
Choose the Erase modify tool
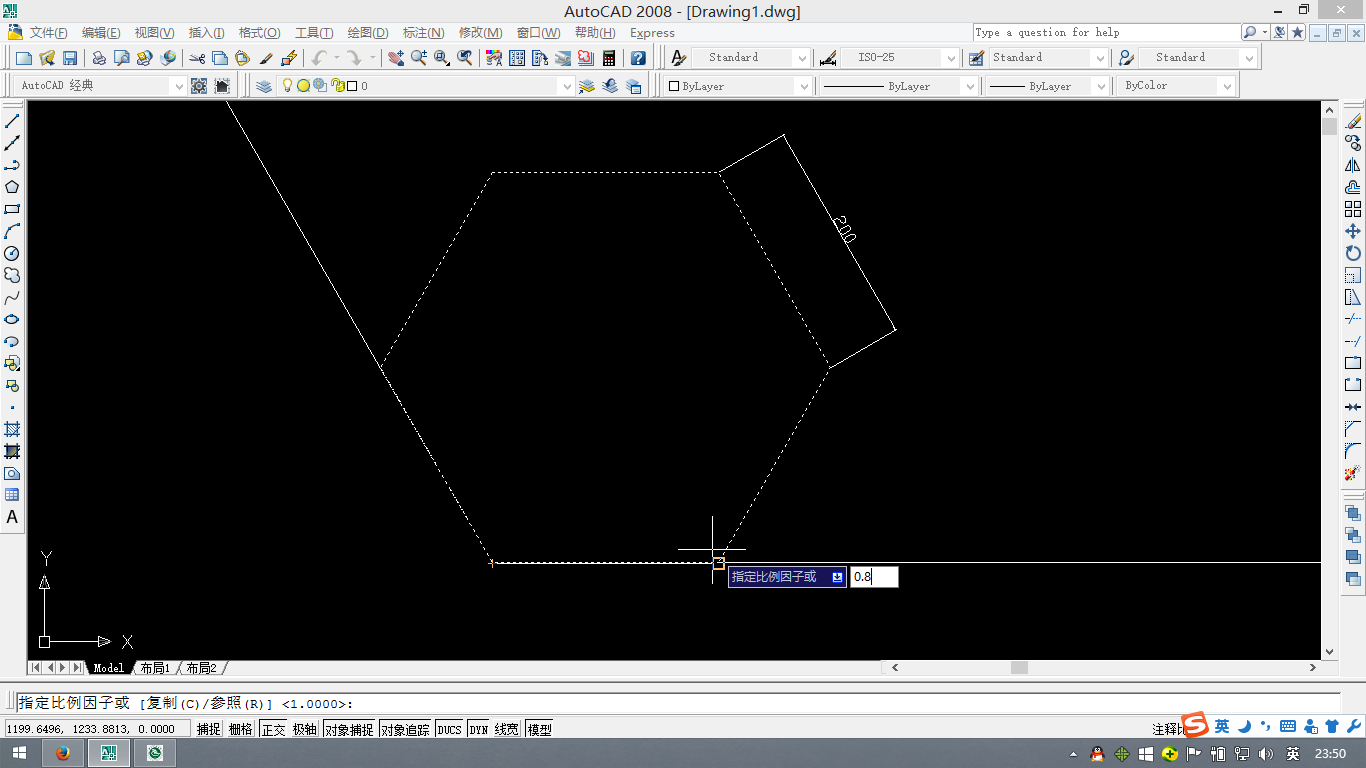(1353, 121)
